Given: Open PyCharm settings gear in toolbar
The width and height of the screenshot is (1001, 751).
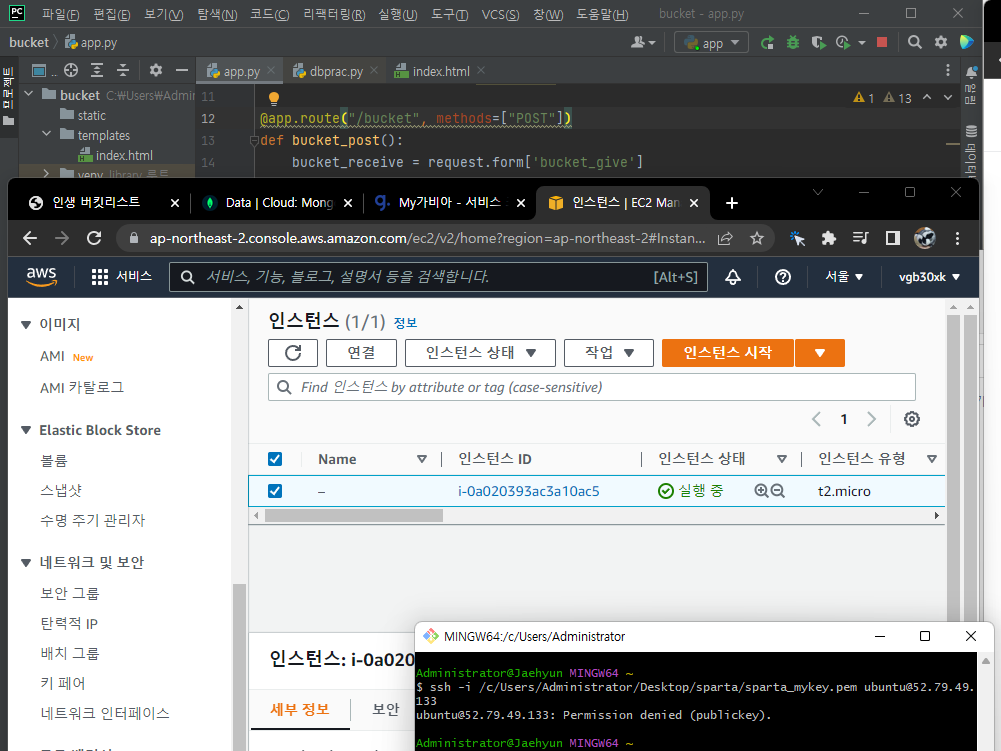Looking at the screenshot, I should (941, 42).
